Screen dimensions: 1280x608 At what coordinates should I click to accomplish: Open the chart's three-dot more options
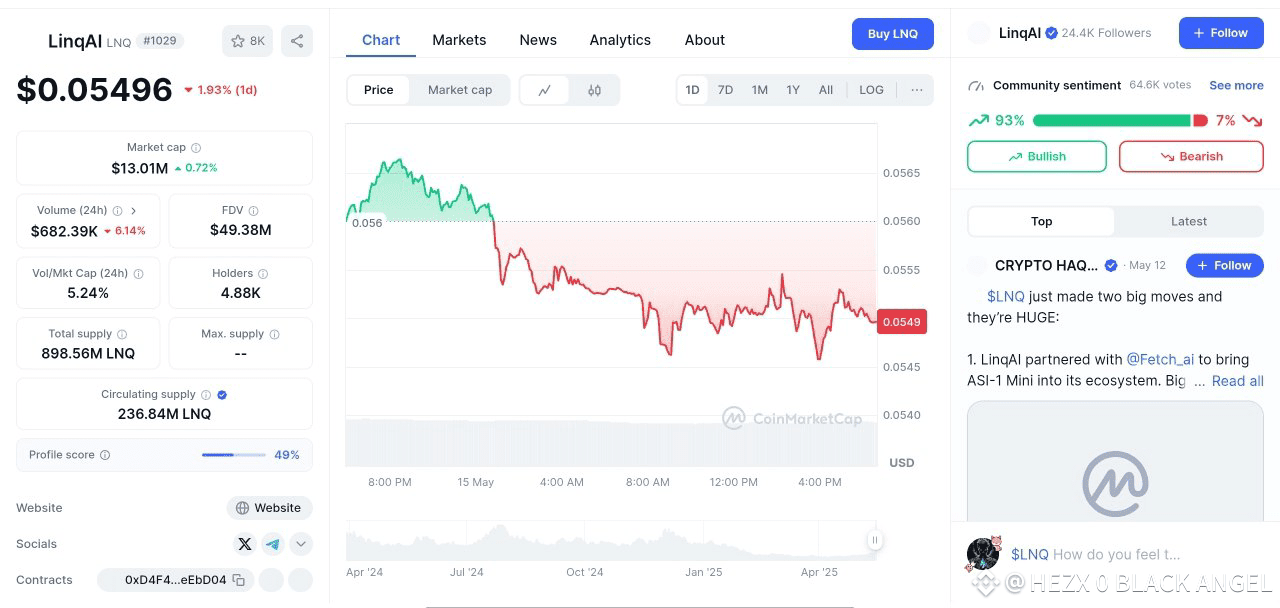(917, 90)
